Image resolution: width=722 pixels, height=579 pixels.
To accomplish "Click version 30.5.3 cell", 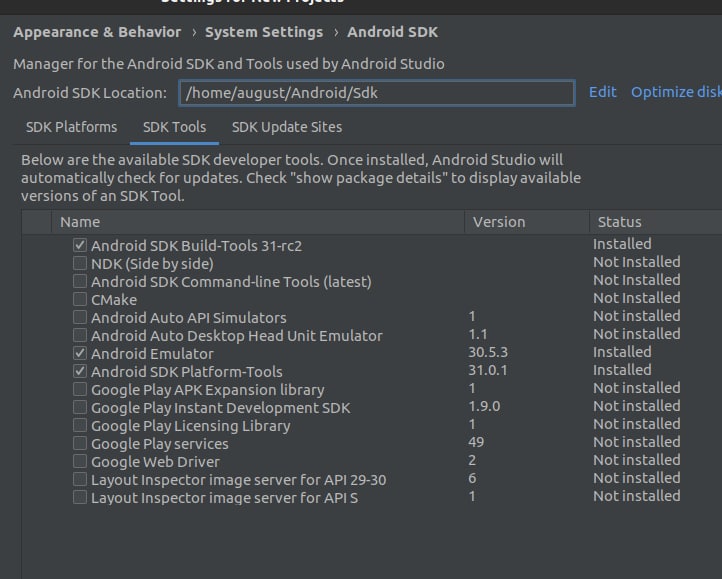I will tap(488, 352).
